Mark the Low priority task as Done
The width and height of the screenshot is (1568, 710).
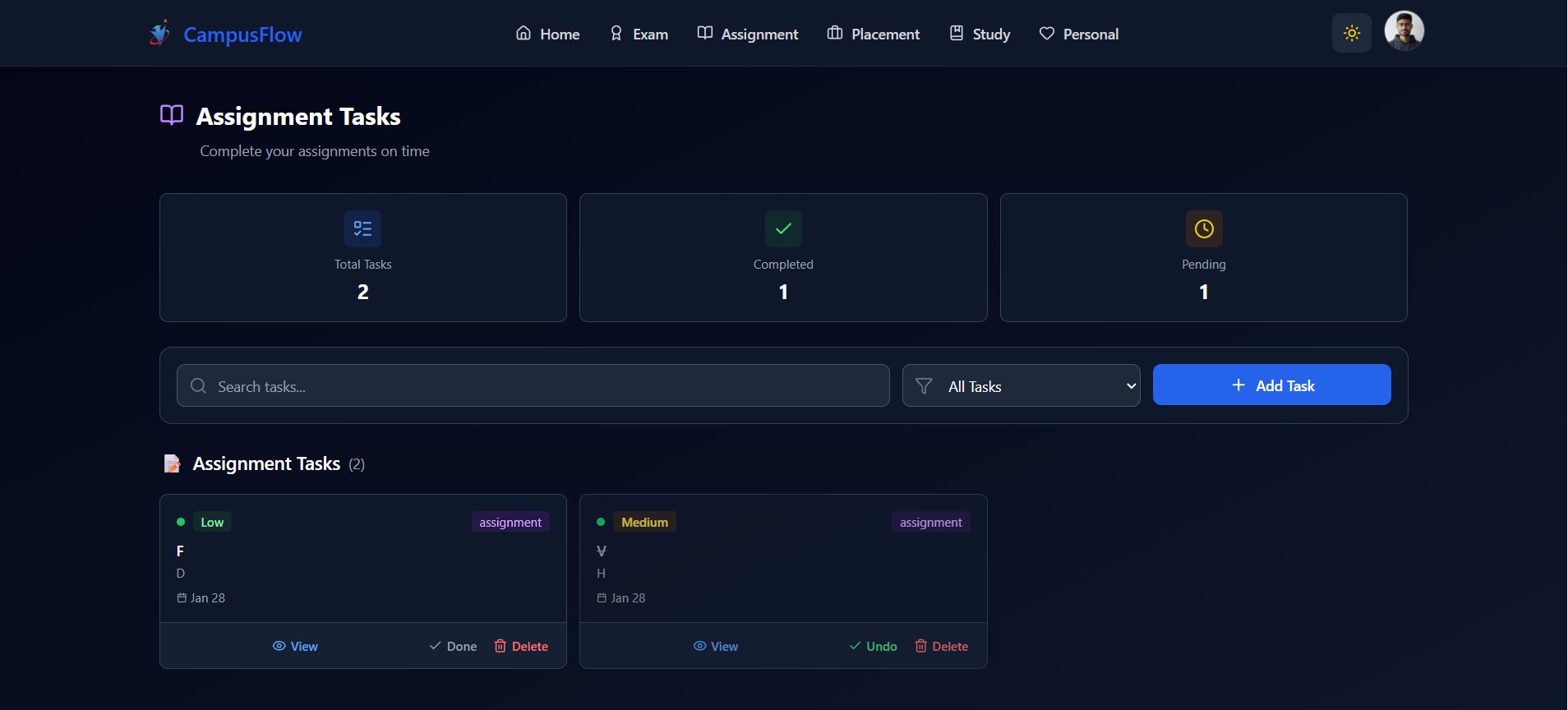(453, 647)
